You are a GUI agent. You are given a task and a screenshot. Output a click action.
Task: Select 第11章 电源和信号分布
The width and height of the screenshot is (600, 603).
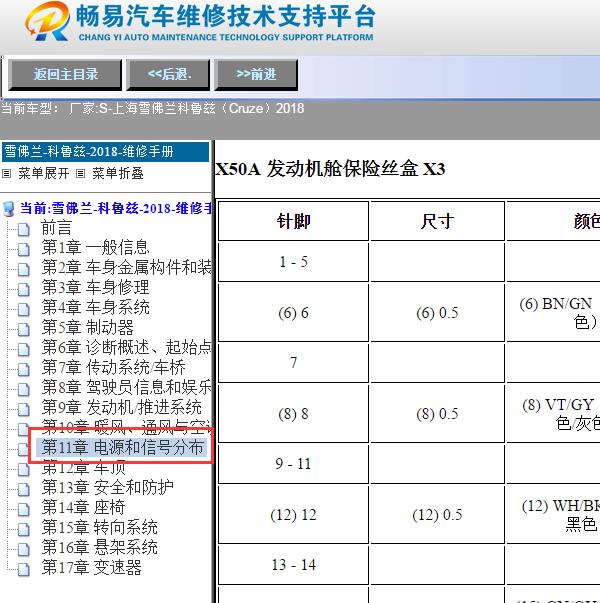tap(122, 448)
